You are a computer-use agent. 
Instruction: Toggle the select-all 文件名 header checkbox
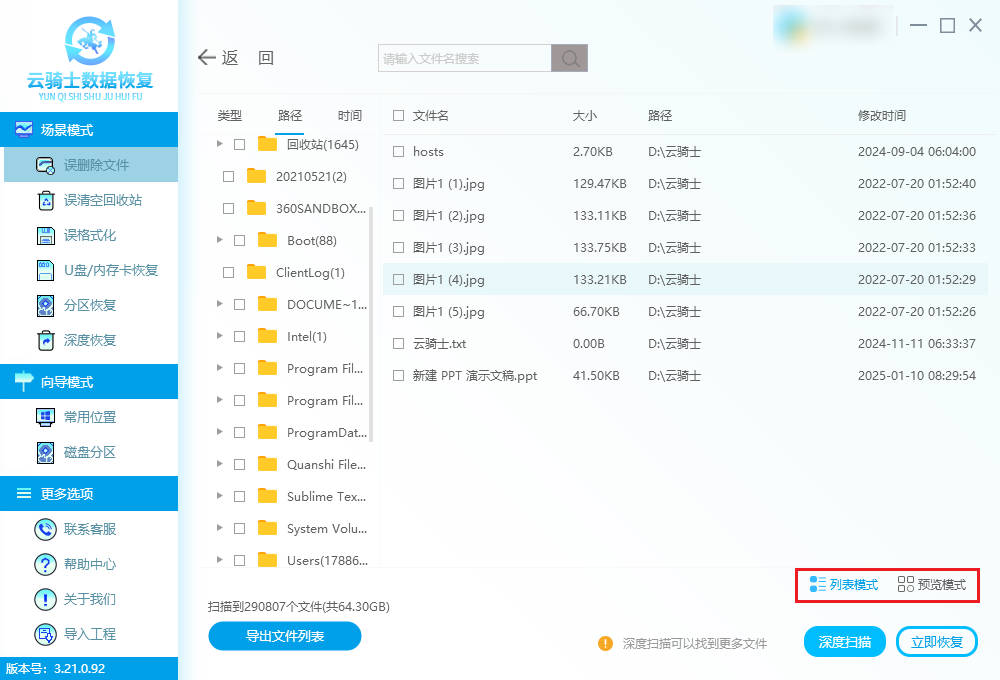pyautogui.click(x=399, y=116)
